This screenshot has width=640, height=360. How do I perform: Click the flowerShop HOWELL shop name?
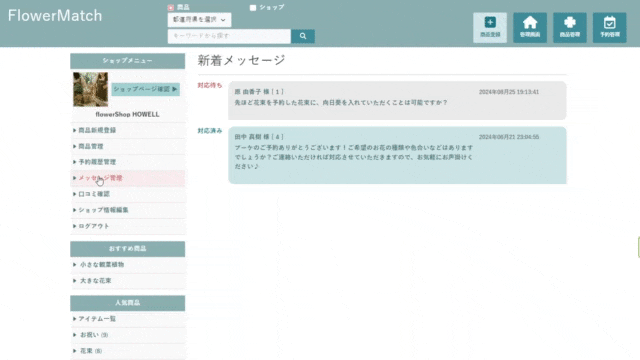[127, 114]
